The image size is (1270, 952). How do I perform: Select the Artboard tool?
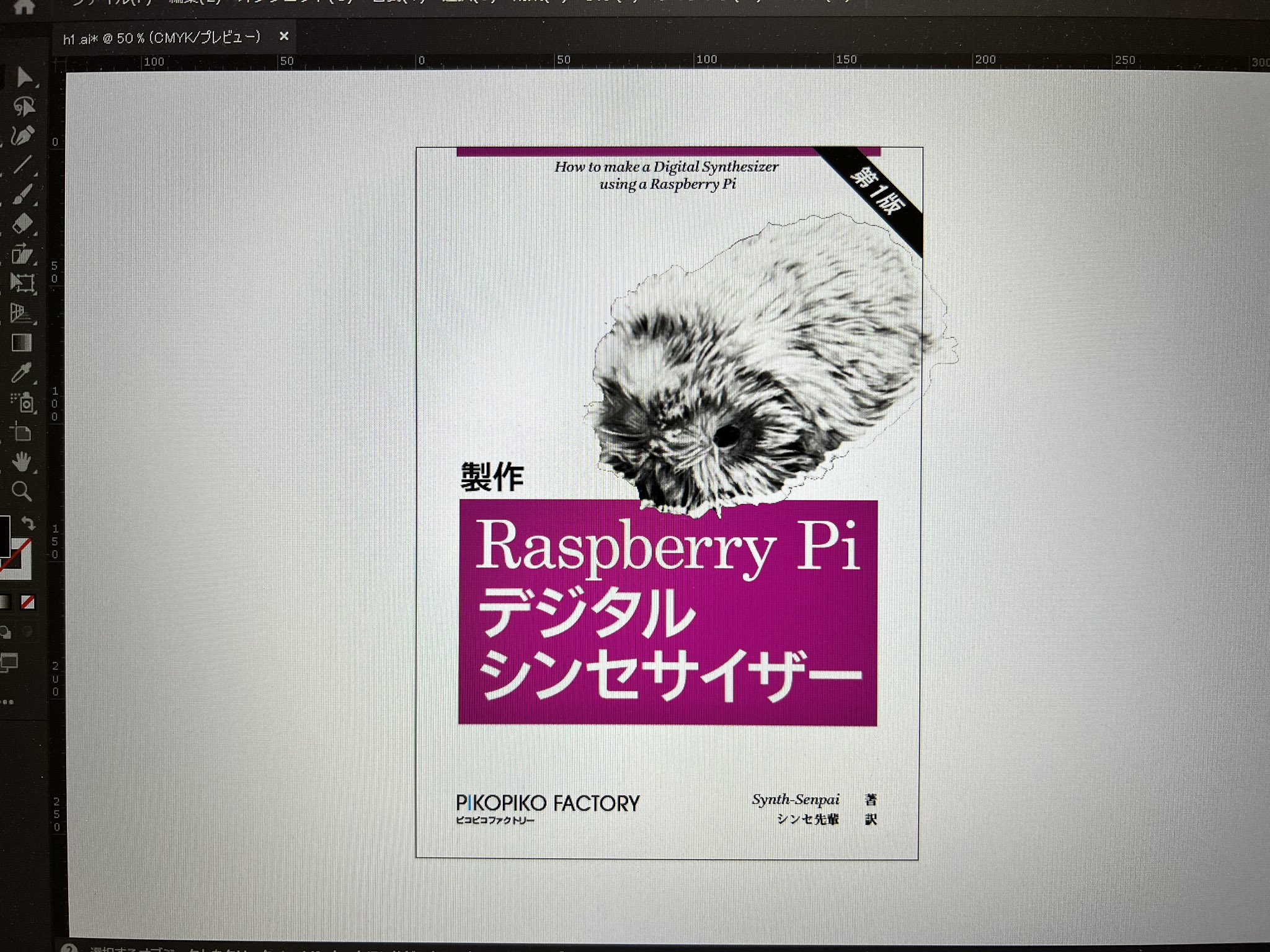coord(21,432)
